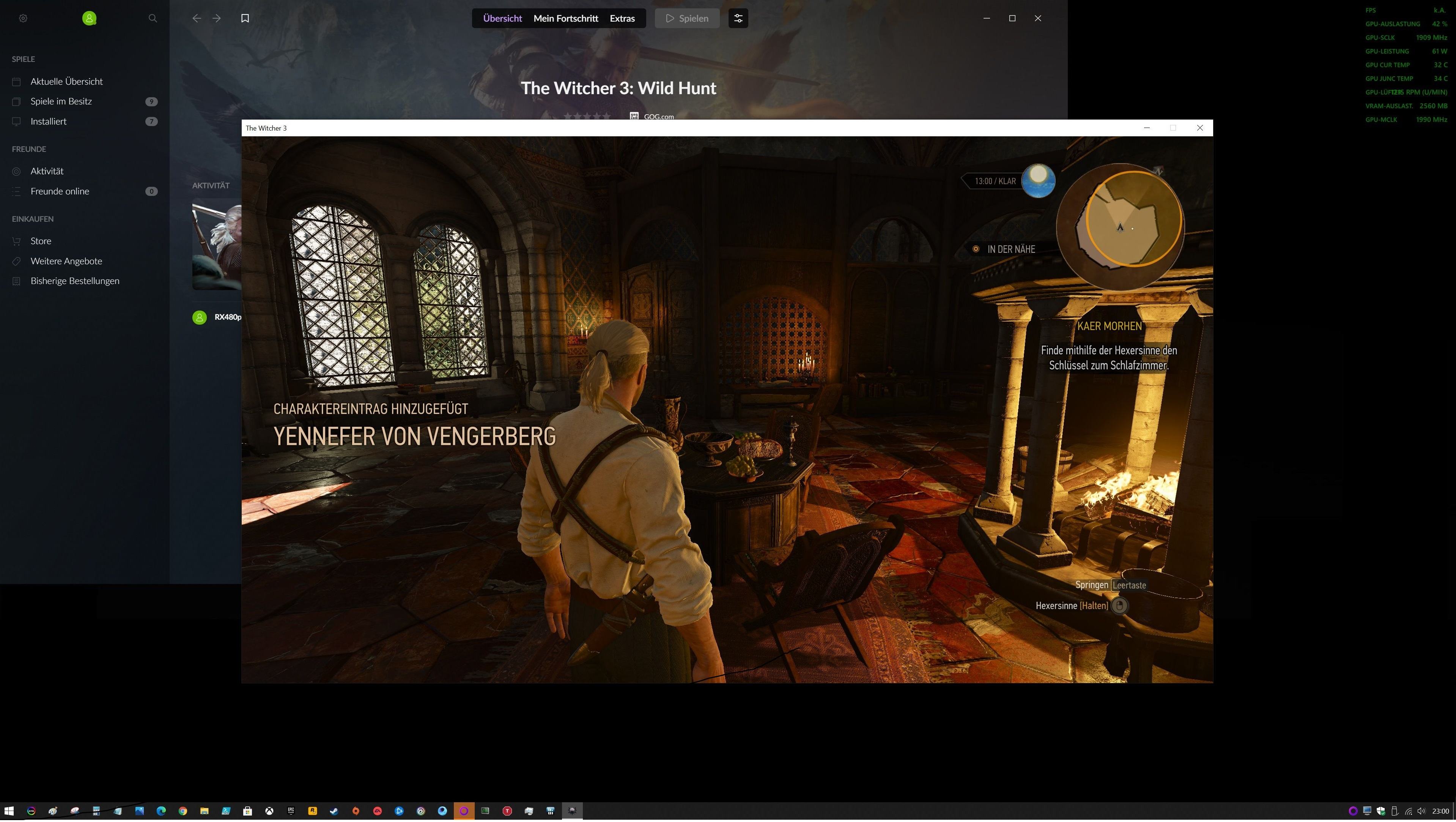
Task: Open GOG Galaxy settings gear icon
Action: (23, 18)
